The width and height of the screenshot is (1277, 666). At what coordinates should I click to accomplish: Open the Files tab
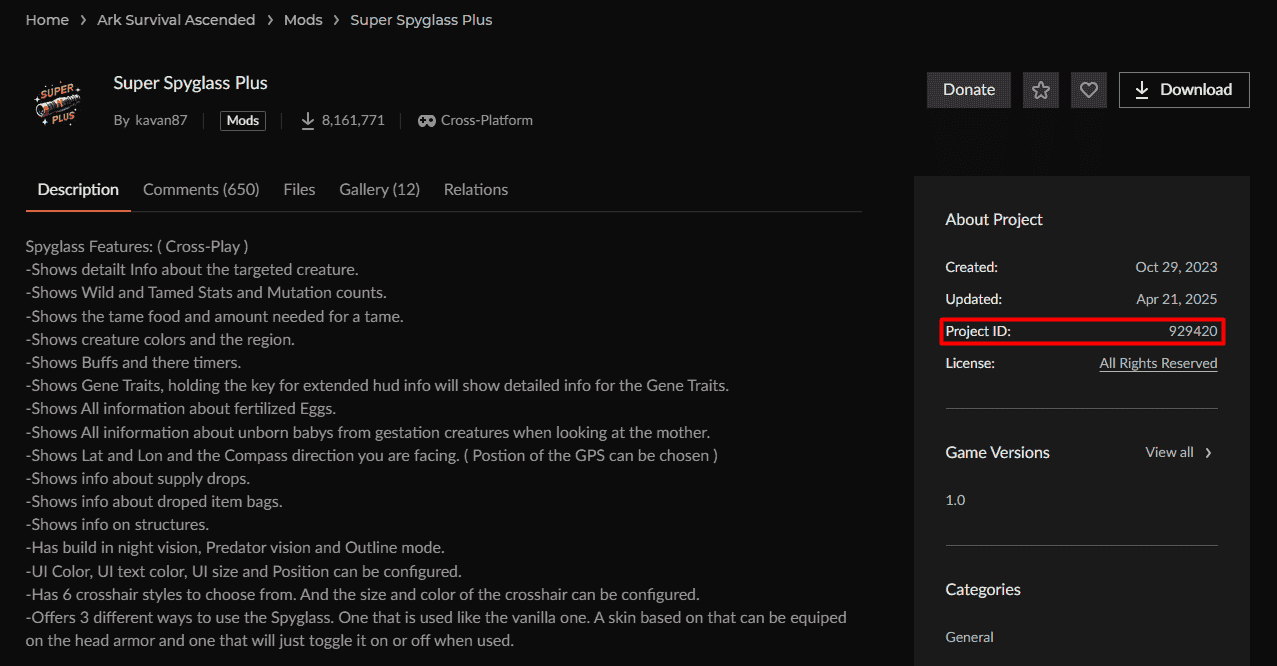click(299, 190)
